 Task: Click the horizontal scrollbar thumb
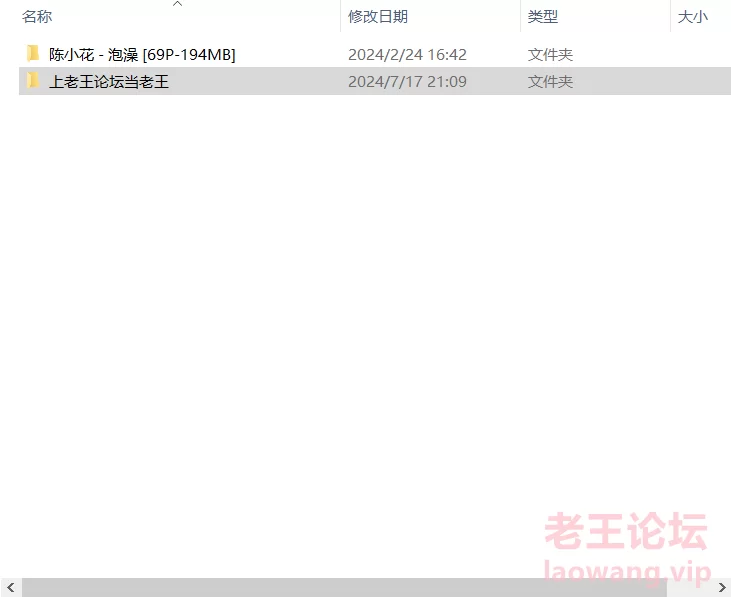(344, 587)
